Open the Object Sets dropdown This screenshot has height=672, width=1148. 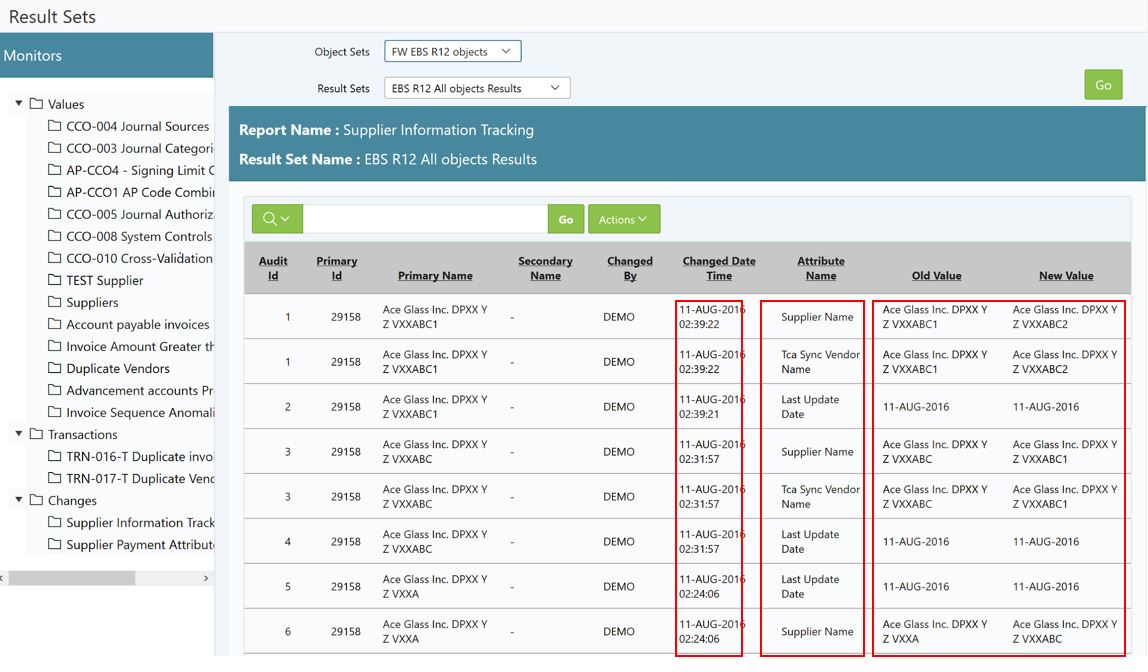pyautogui.click(x=452, y=50)
